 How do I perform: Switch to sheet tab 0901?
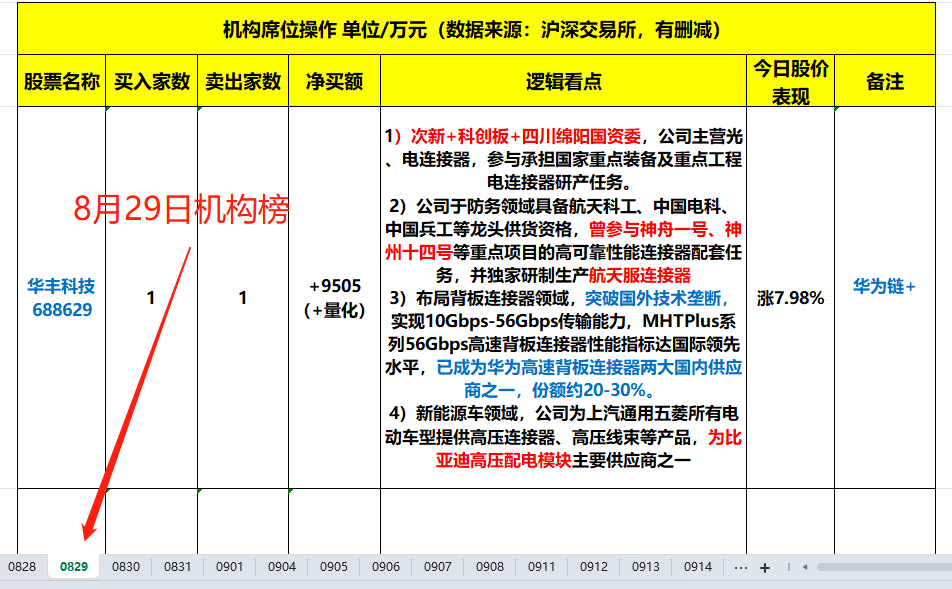click(x=230, y=567)
